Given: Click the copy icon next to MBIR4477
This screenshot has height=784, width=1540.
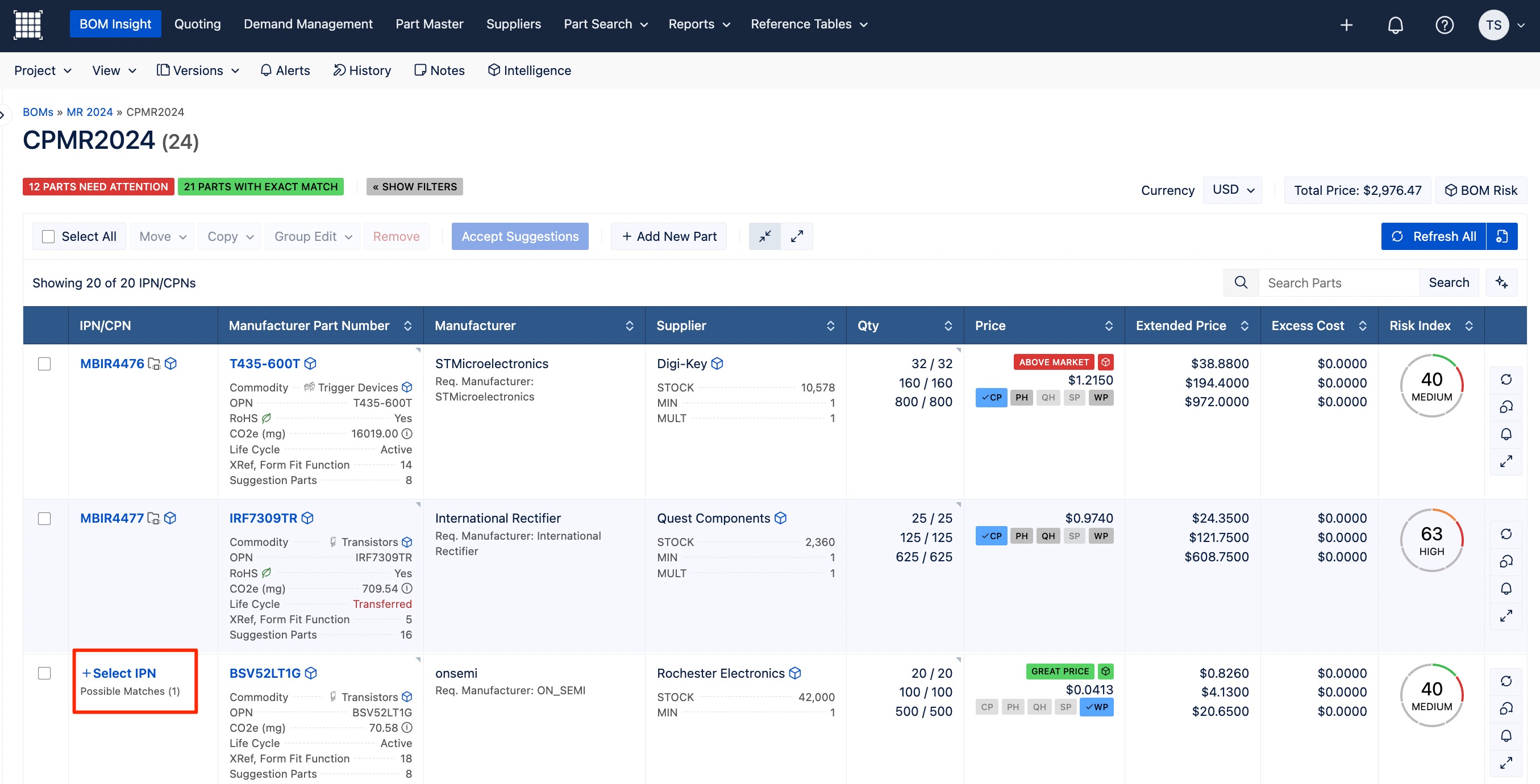Looking at the screenshot, I should [x=153, y=518].
